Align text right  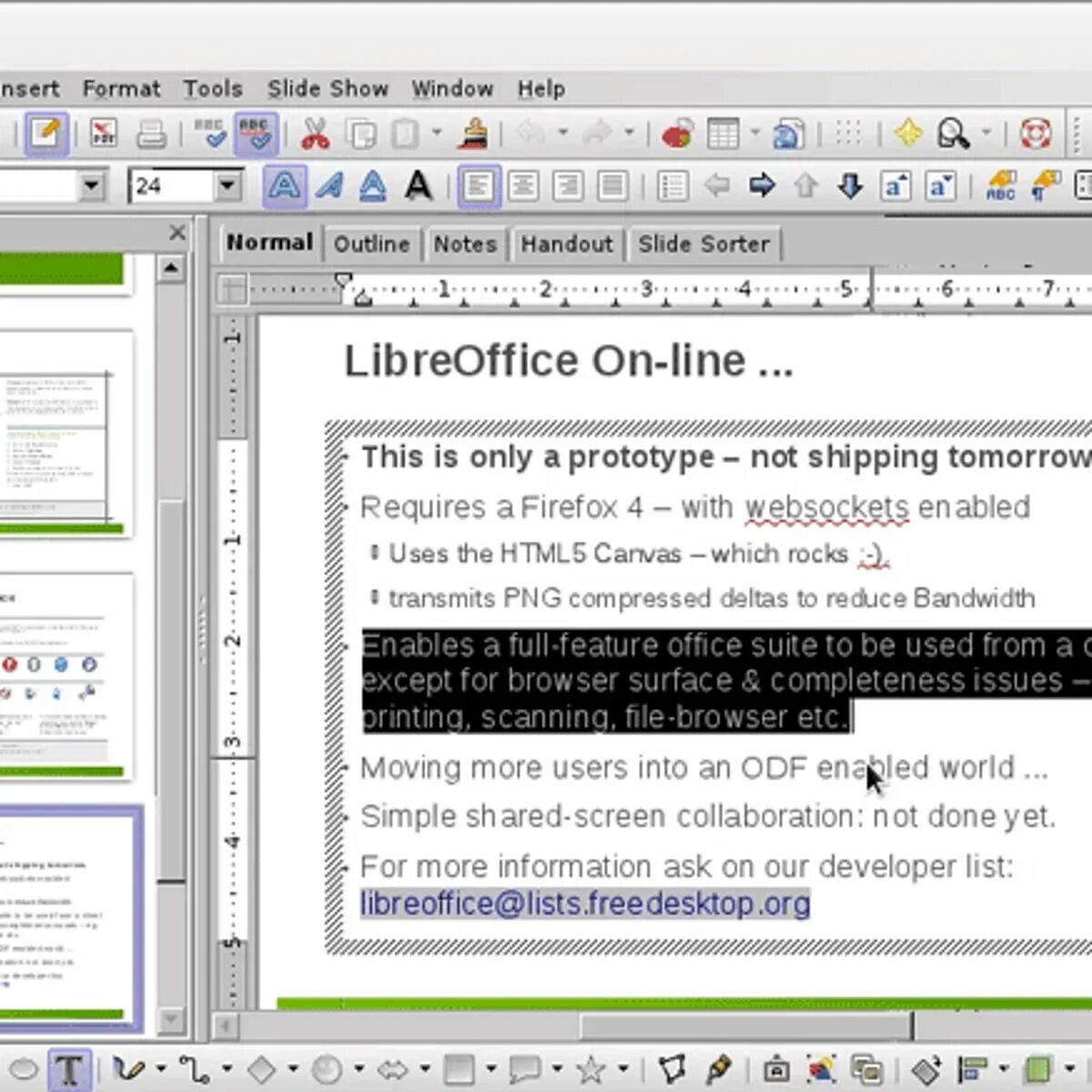pos(568,187)
